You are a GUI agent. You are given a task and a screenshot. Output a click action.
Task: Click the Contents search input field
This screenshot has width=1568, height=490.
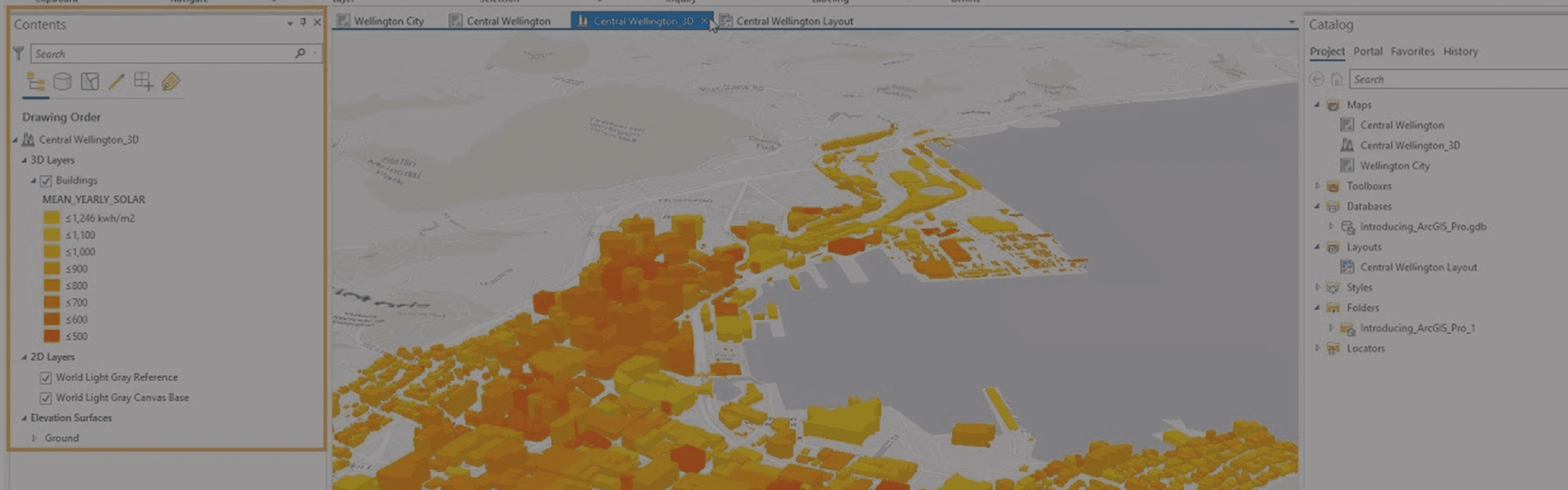pyautogui.click(x=163, y=53)
